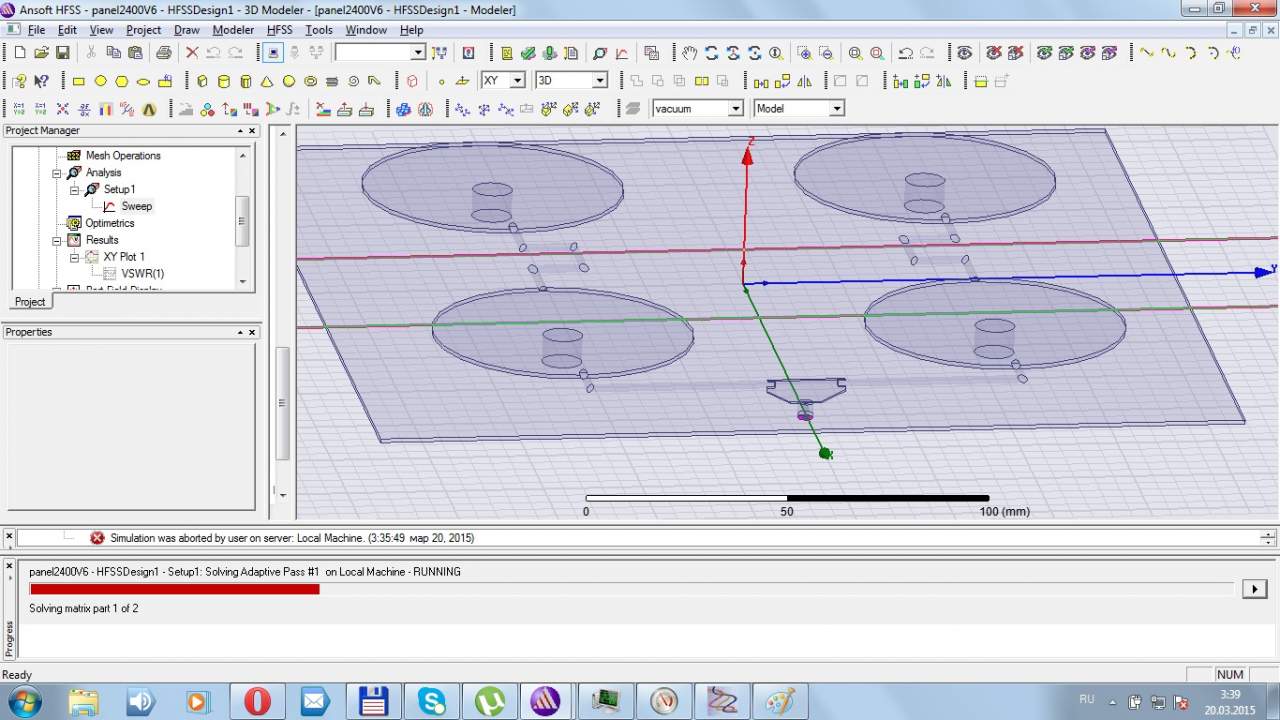1280x720 pixels.
Task: Click the simulation progress arrow button
Action: (x=1254, y=589)
